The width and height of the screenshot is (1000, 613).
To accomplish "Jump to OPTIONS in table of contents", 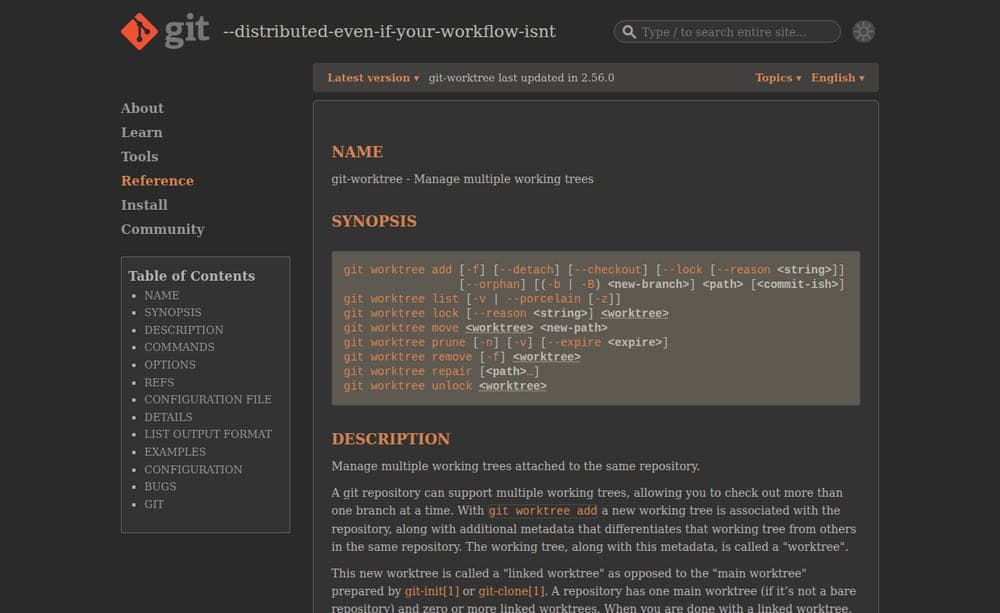I will (170, 365).
